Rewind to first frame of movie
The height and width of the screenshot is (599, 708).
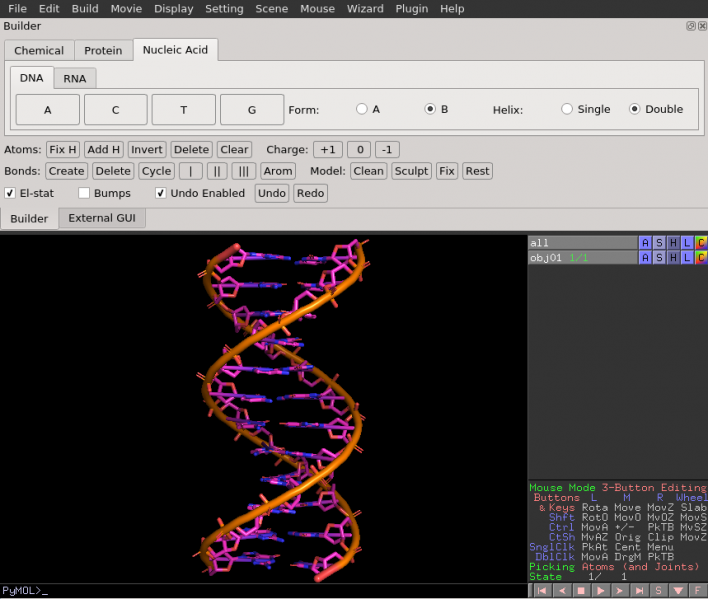[544, 591]
